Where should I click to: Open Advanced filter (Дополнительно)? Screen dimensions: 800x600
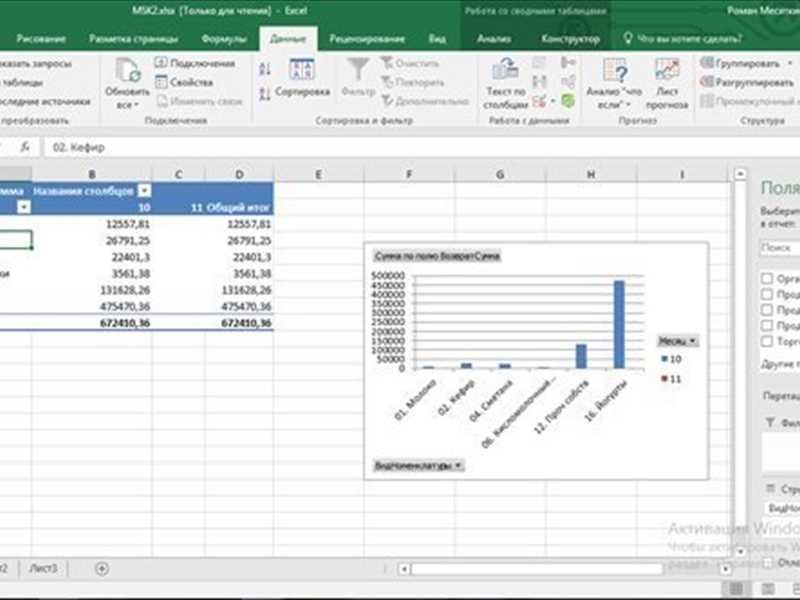[x=425, y=101]
